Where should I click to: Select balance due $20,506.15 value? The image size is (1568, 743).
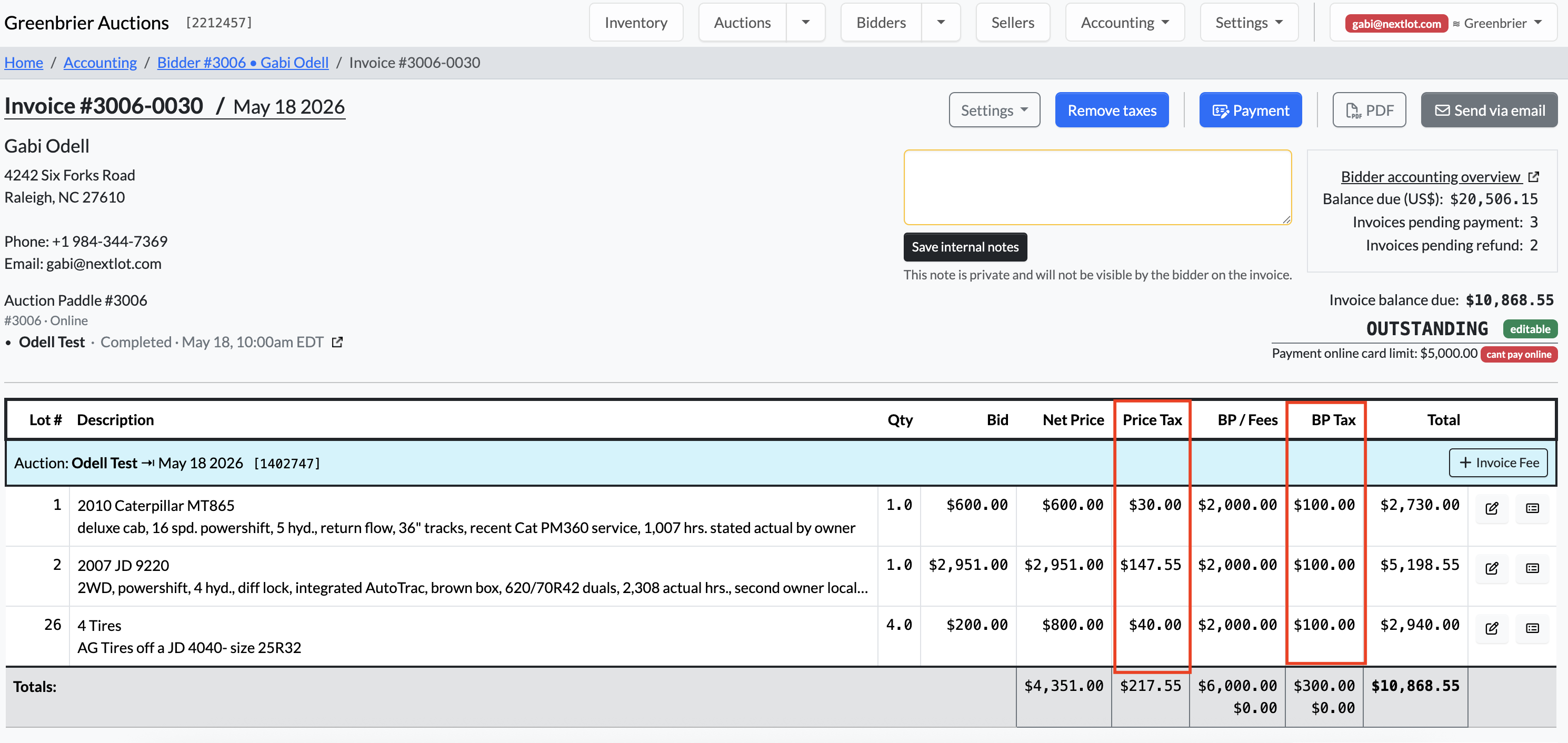tap(1494, 199)
